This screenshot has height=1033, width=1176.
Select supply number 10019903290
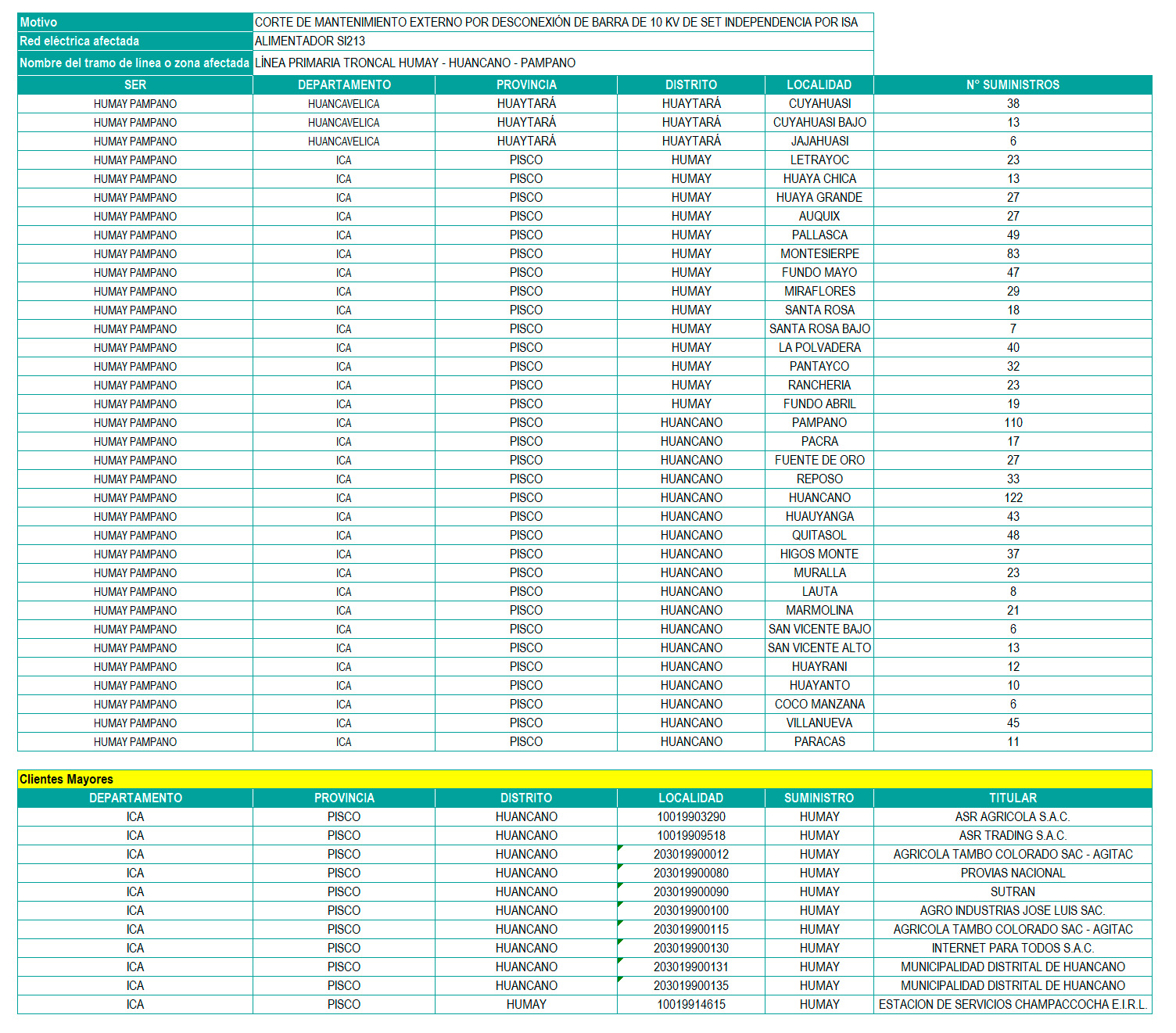click(691, 817)
